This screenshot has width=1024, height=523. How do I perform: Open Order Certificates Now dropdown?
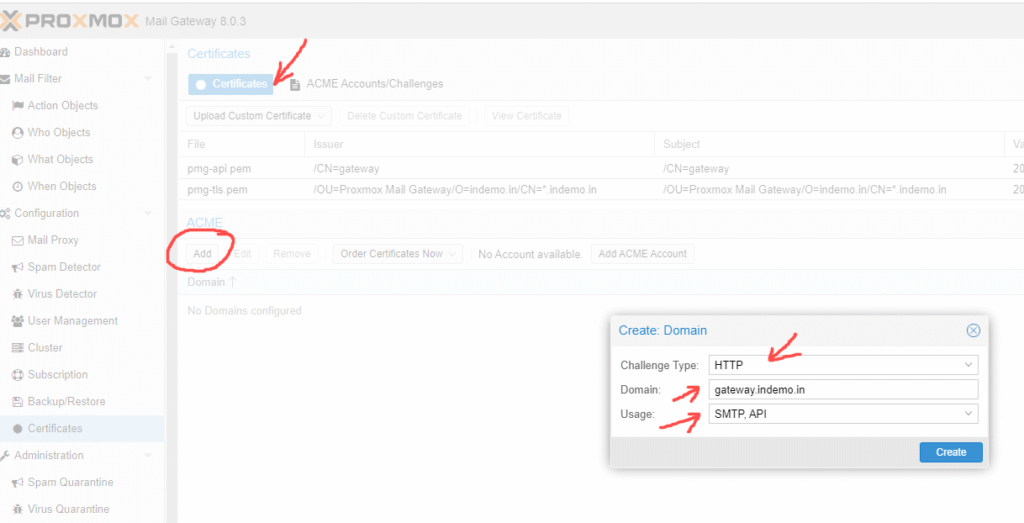click(398, 254)
